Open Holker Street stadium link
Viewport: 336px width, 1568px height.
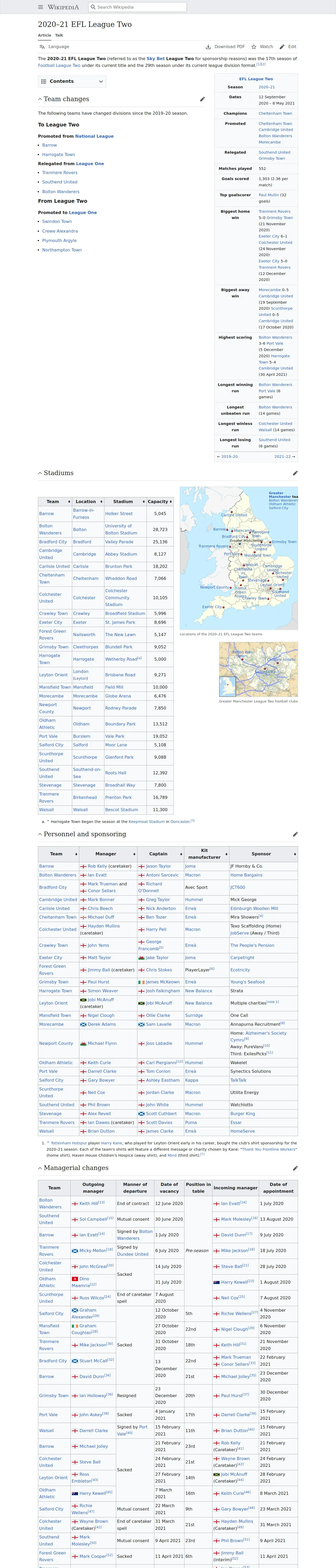[x=119, y=514]
